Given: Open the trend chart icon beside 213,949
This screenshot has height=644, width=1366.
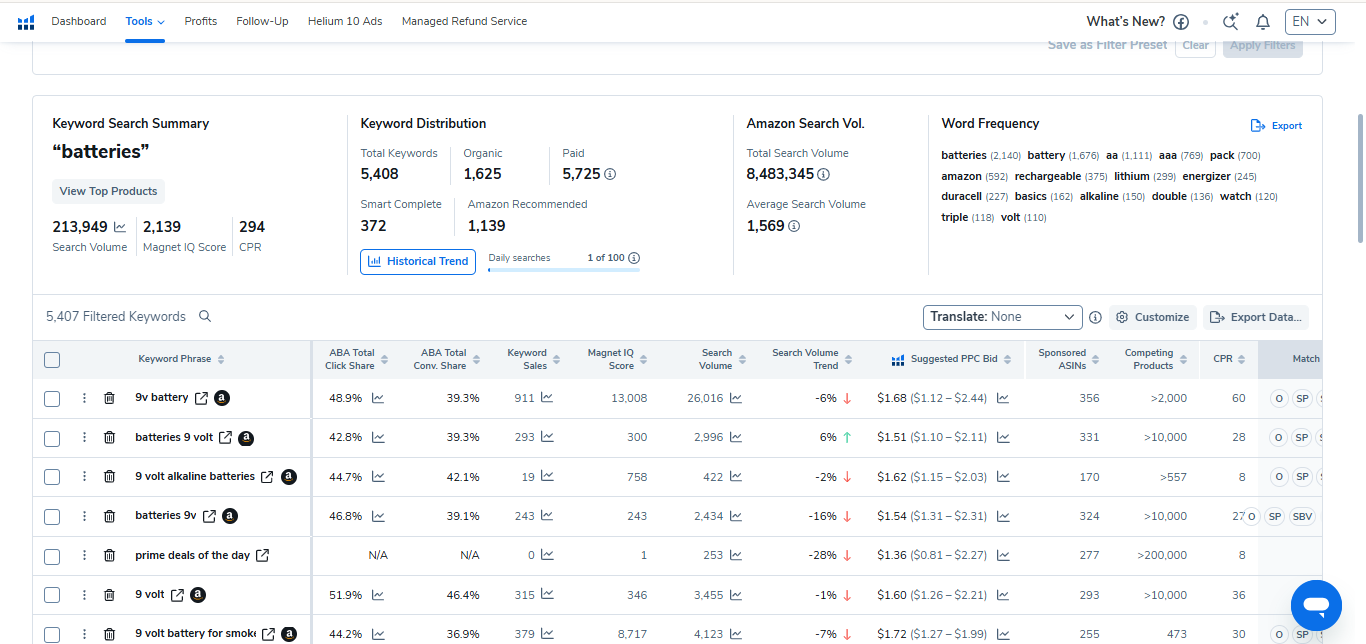Looking at the screenshot, I should click(120, 227).
